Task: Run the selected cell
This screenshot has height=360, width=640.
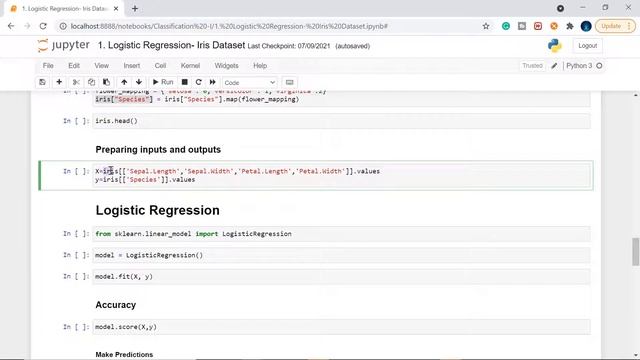Action: click(x=163, y=82)
